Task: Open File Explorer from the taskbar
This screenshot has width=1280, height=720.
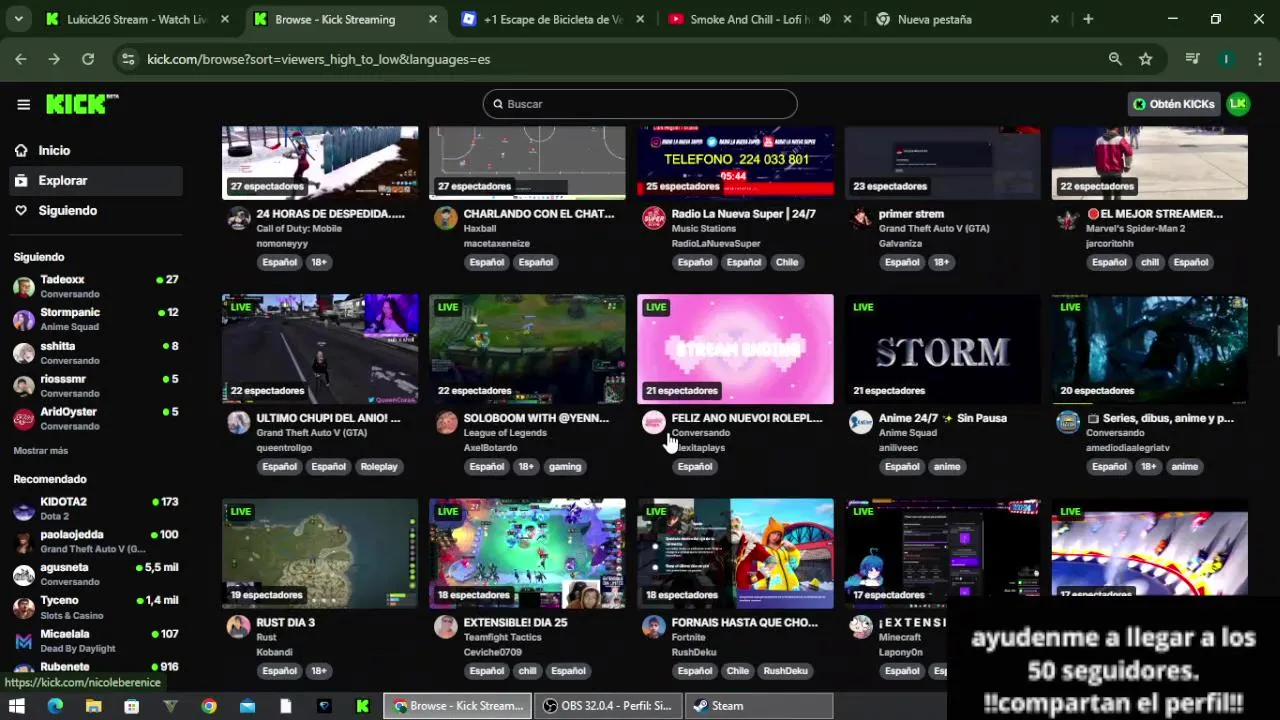Action: (93, 706)
